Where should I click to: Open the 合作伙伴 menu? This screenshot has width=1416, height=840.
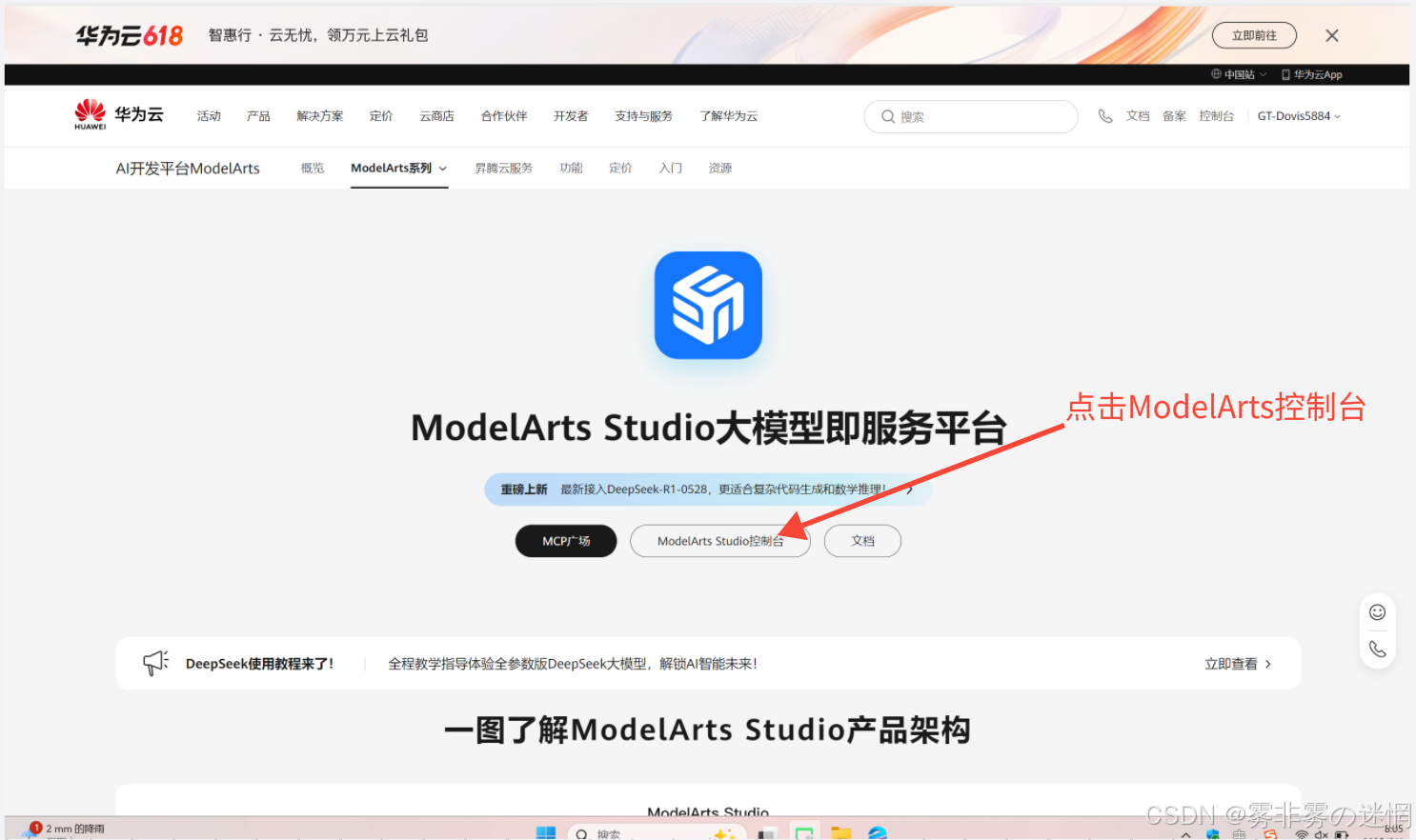(504, 116)
